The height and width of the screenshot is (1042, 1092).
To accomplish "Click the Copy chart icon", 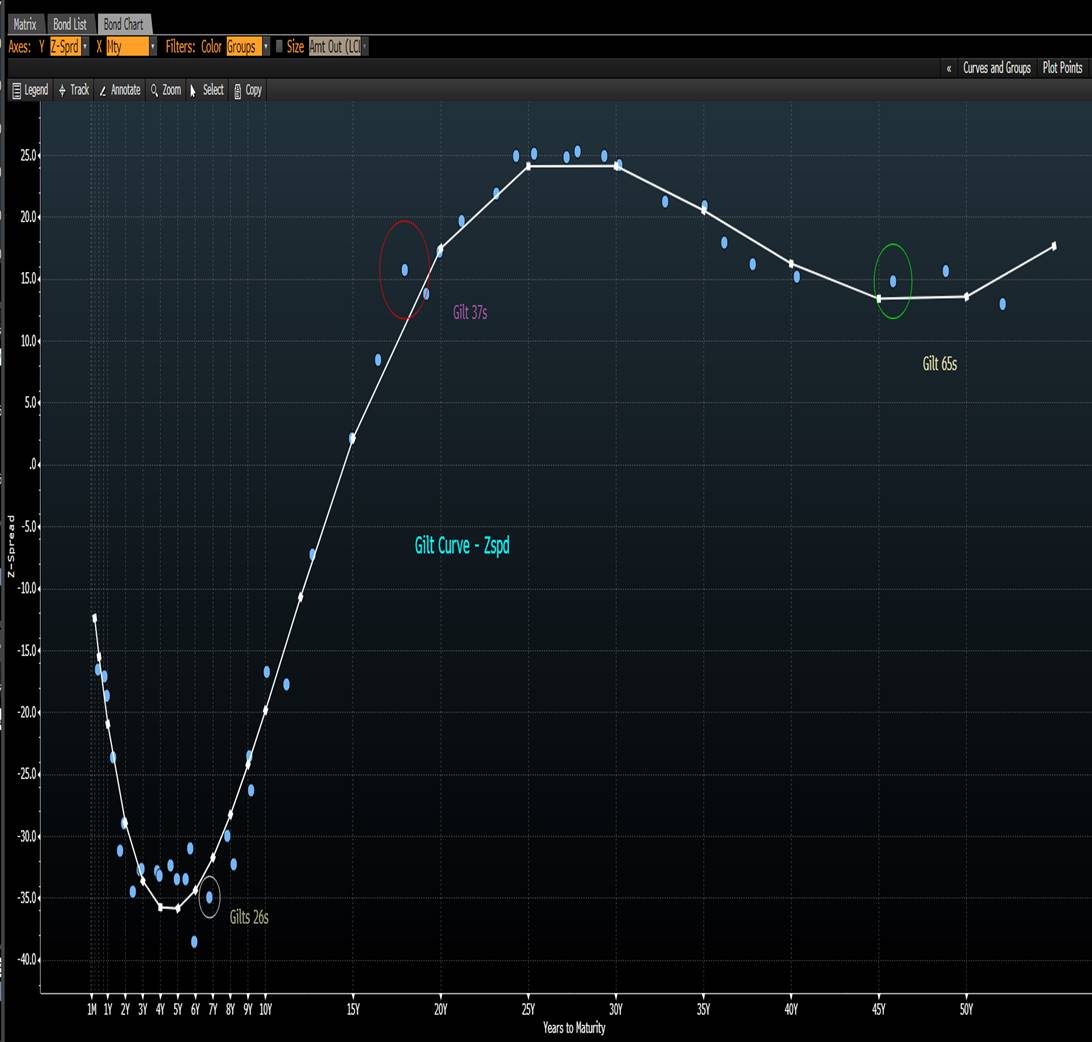I will [247, 90].
